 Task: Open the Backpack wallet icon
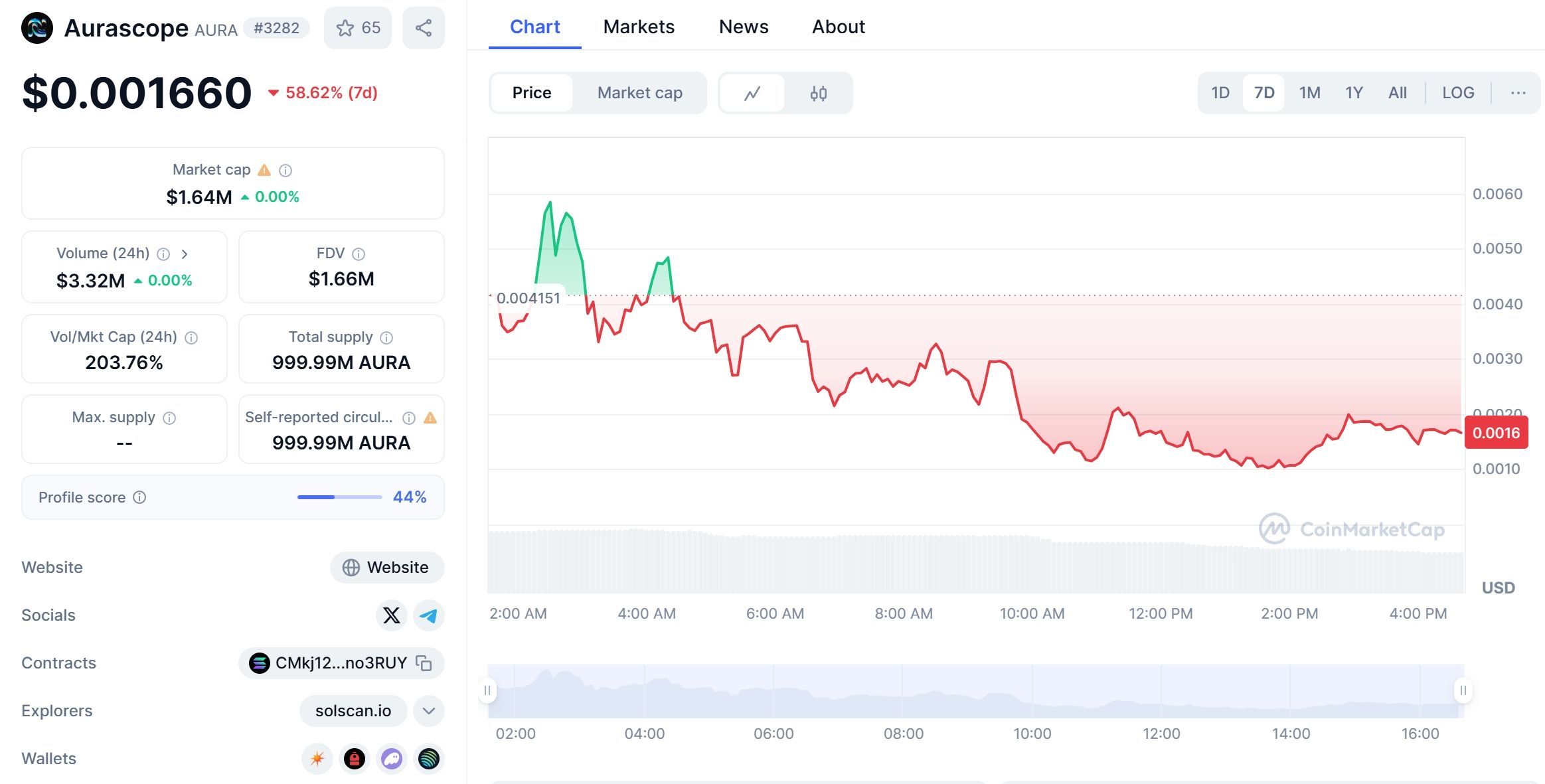(355, 759)
